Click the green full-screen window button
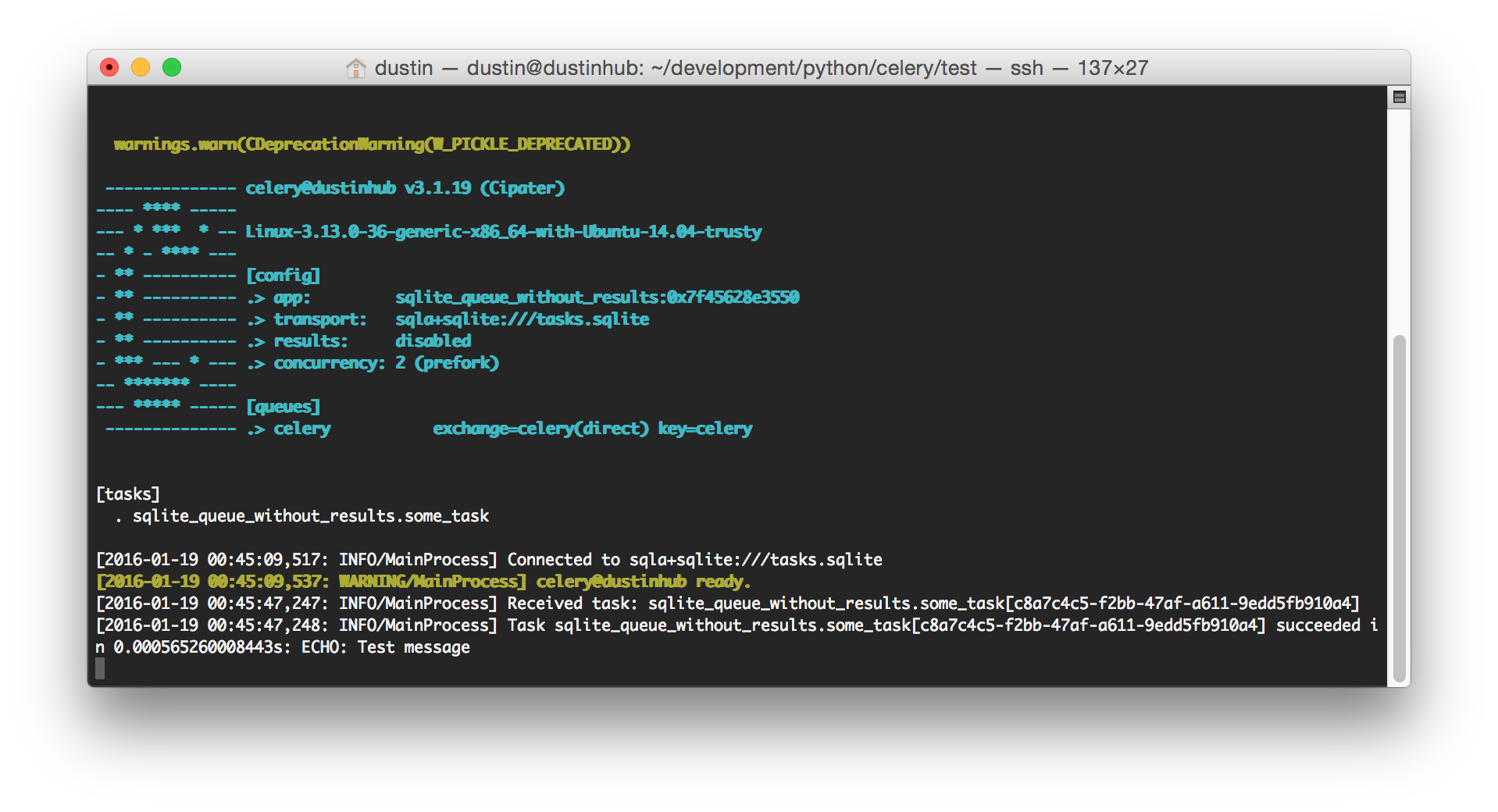The height and width of the screenshot is (812, 1498). (172, 68)
